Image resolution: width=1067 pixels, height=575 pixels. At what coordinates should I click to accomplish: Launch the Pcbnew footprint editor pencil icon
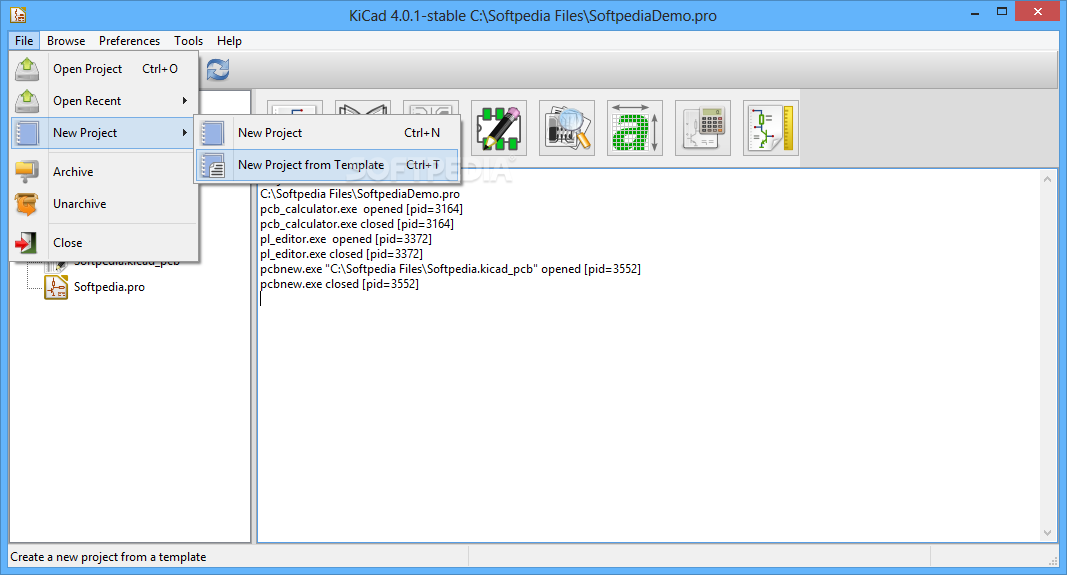click(499, 128)
